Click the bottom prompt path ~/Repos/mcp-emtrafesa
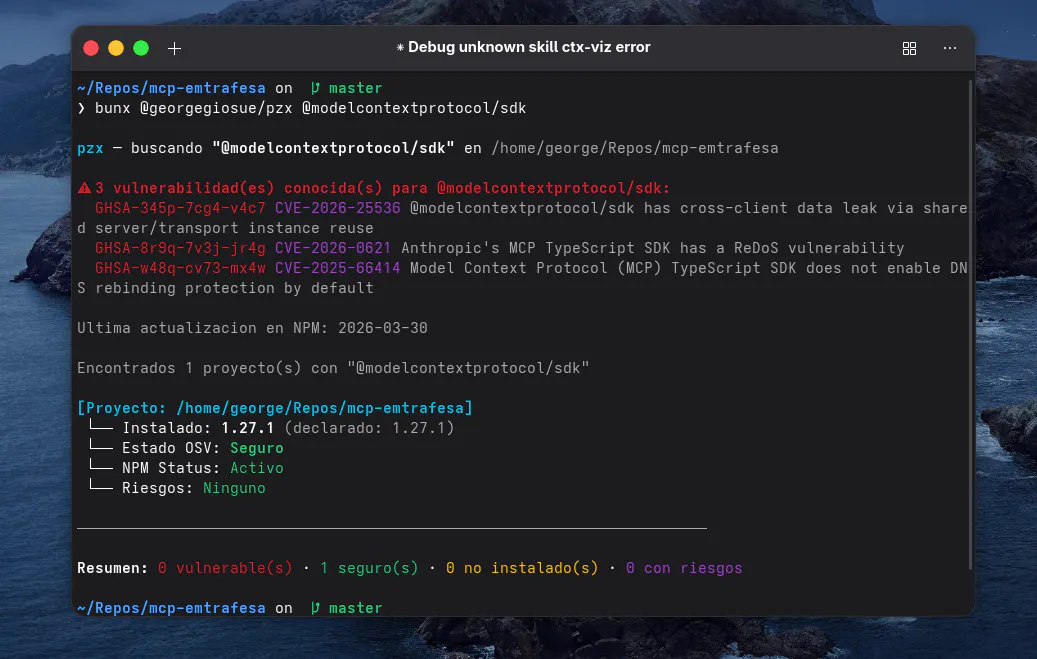Viewport: 1037px width, 659px height. pos(171,608)
